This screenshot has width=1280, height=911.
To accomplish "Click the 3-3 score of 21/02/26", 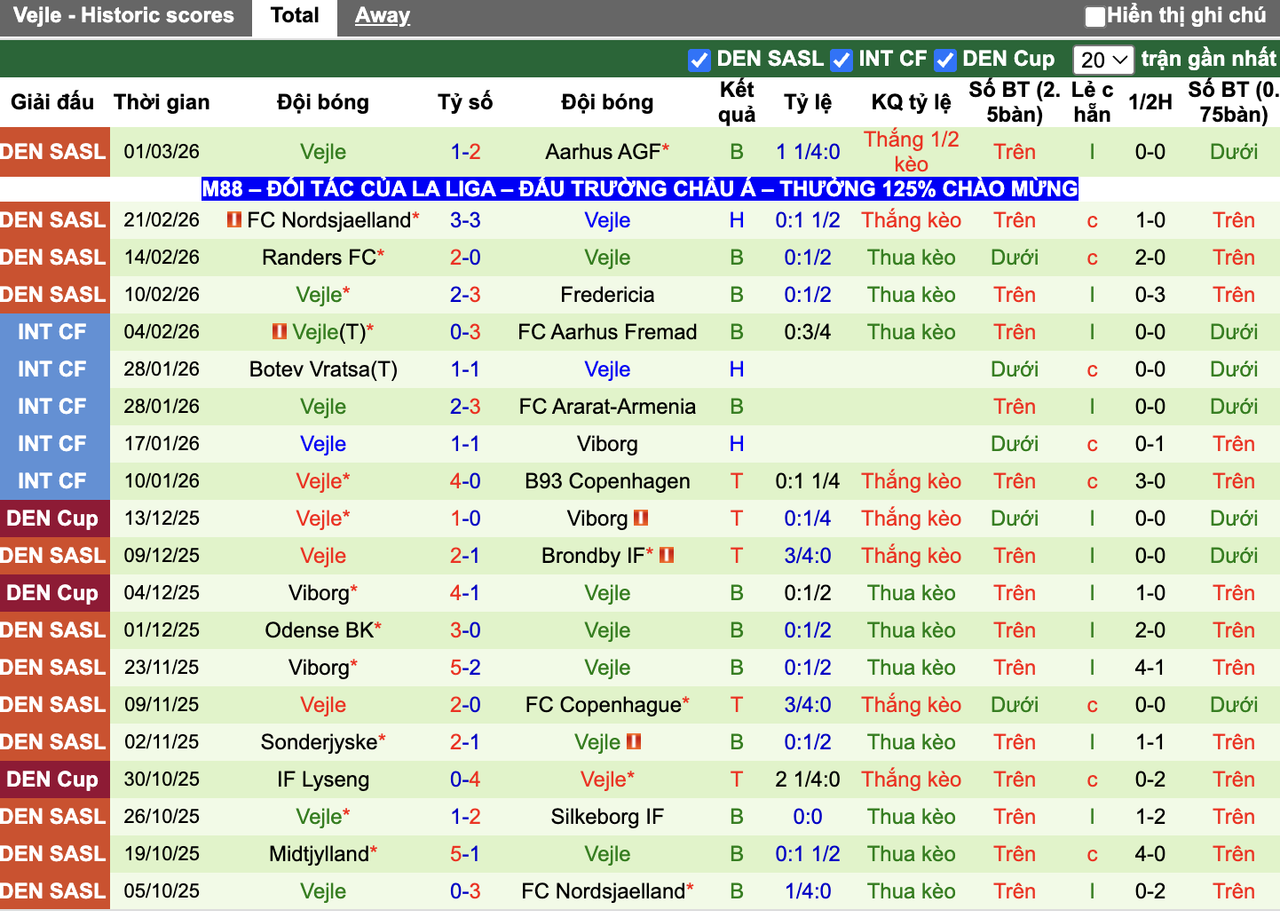I will [465, 220].
